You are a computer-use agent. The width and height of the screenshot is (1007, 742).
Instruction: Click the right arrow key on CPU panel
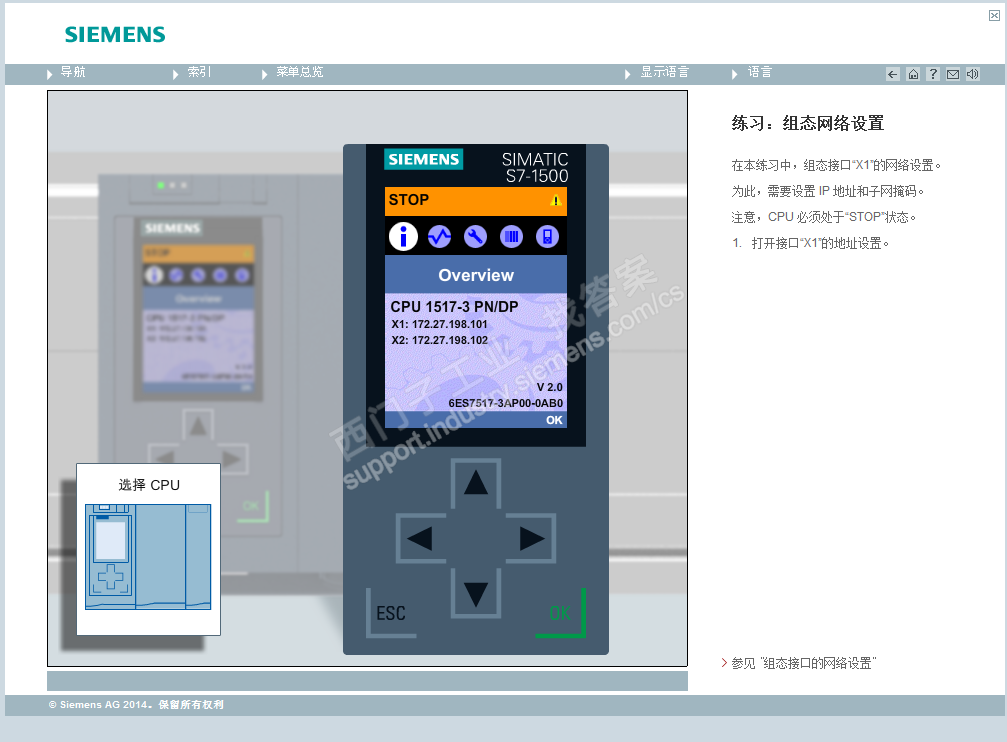(x=531, y=538)
